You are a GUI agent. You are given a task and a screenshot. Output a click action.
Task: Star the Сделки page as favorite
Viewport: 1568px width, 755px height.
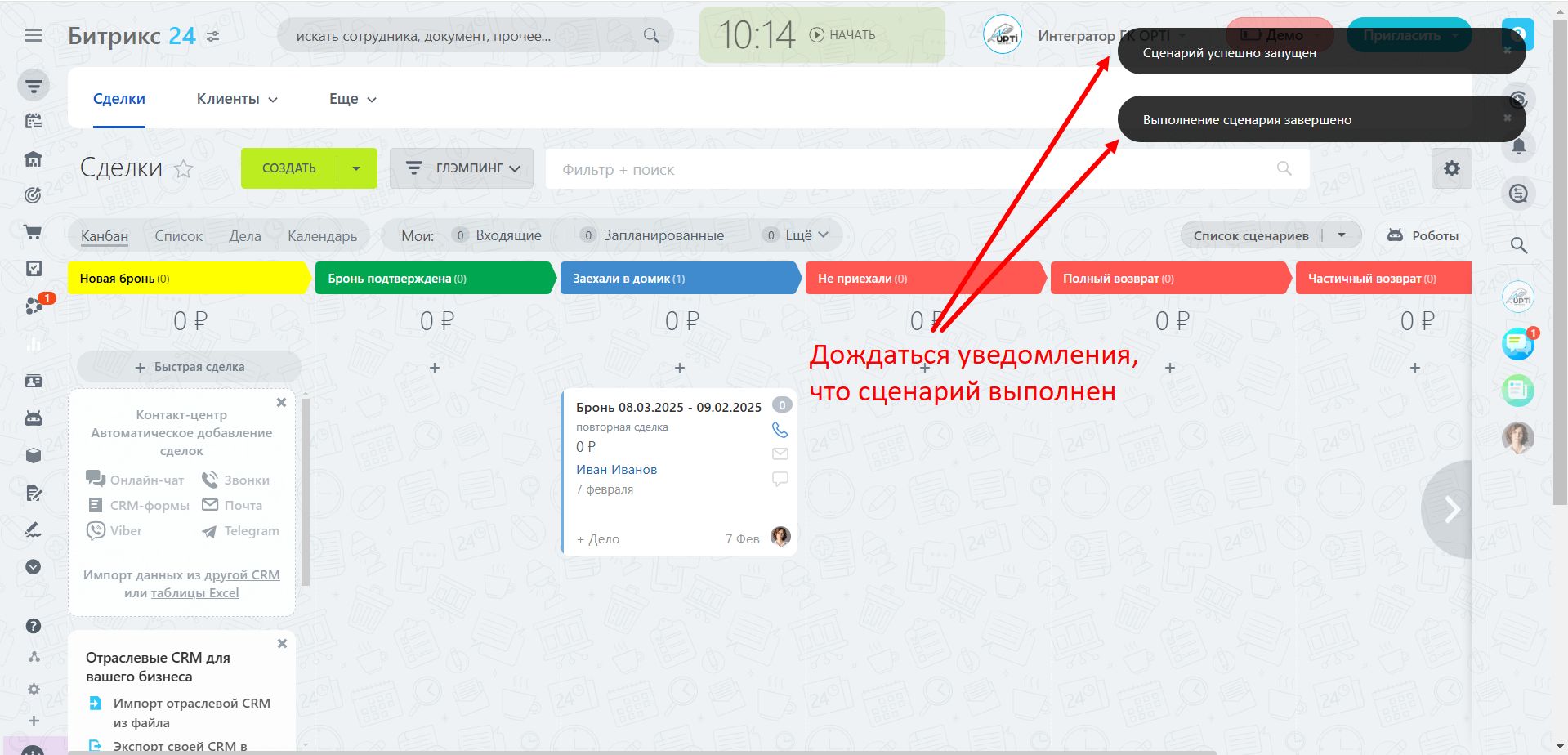tap(184, 169)
